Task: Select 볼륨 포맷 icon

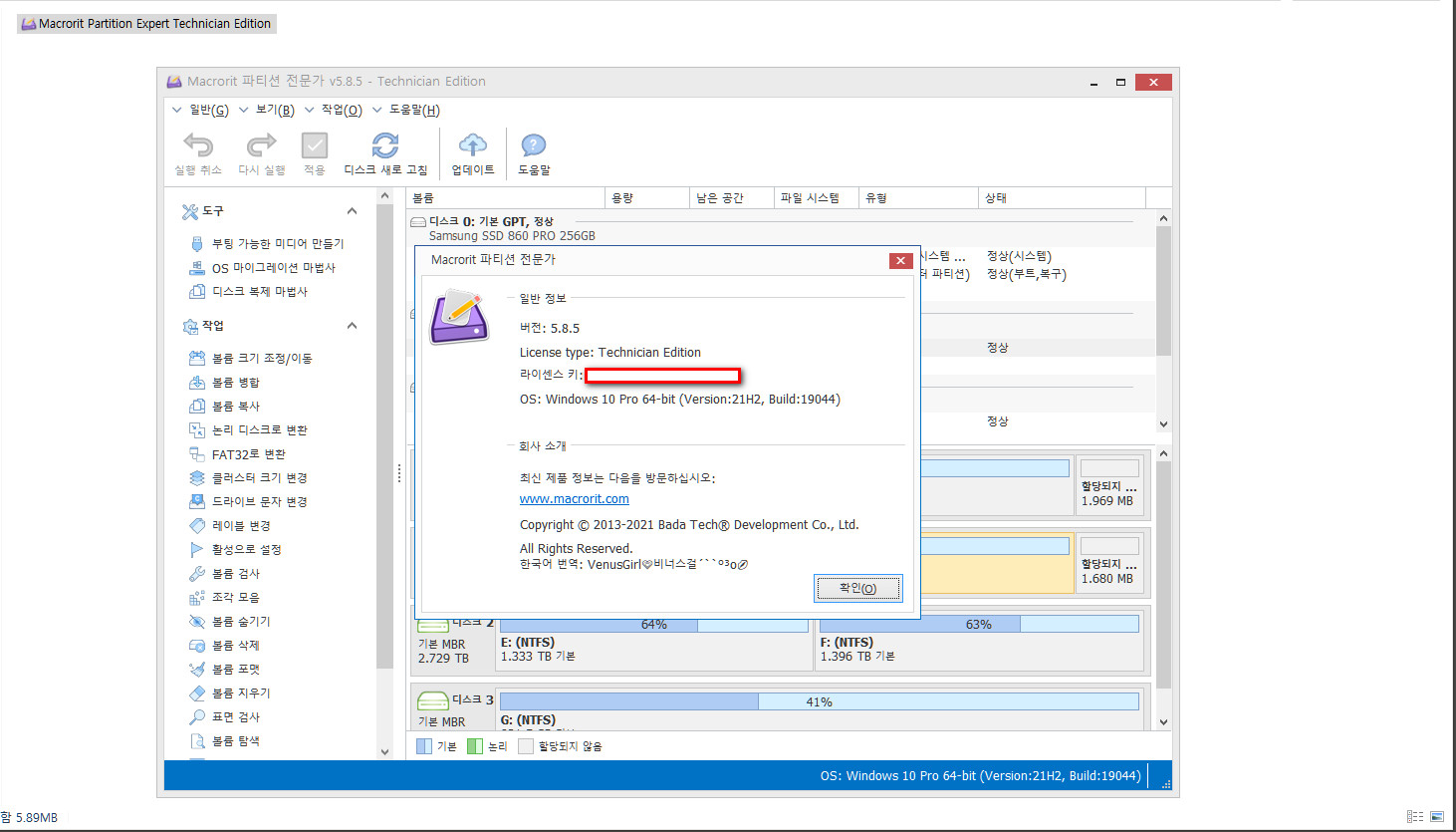Action: pyautogui.click(x=197, y=669)
